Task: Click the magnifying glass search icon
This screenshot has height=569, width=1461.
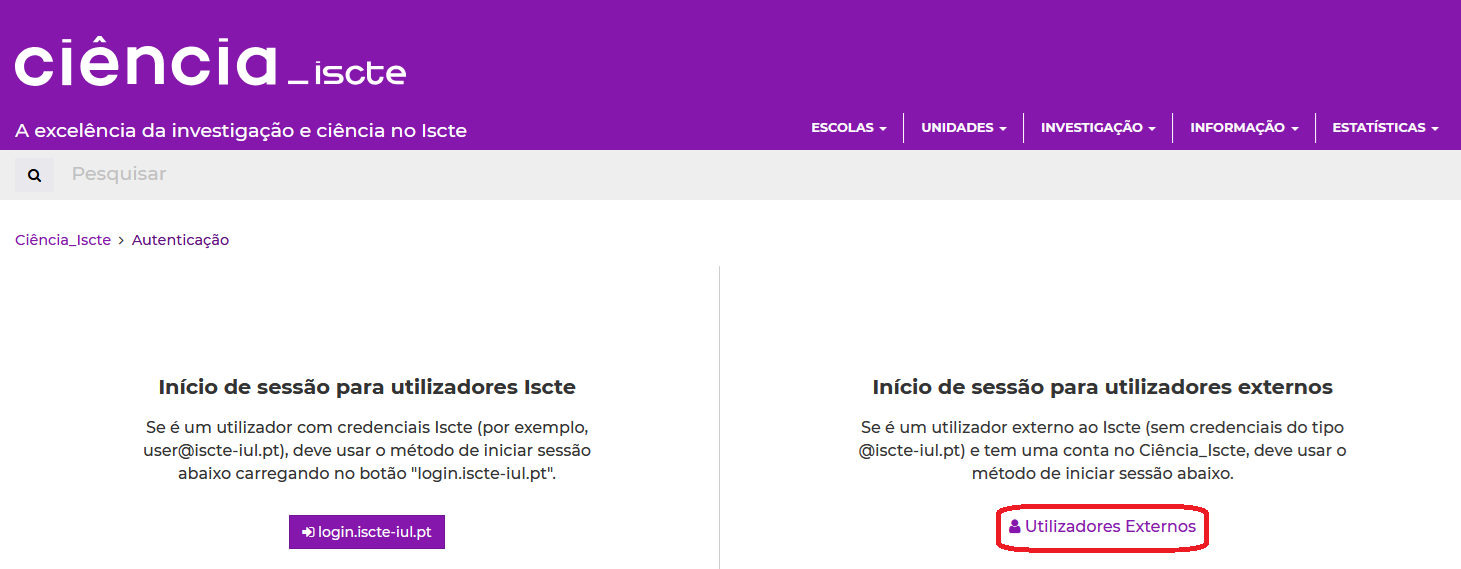Action: [35, 175]
